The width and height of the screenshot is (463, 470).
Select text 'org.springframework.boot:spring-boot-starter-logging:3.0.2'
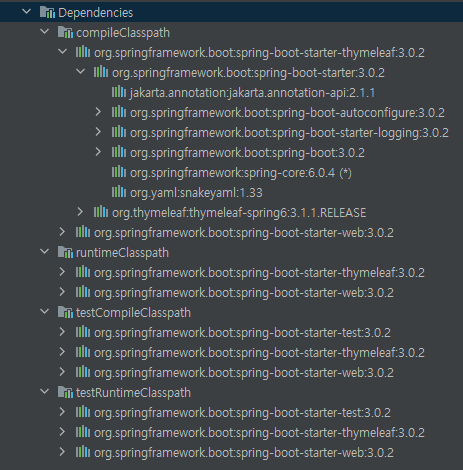[289, 133]
